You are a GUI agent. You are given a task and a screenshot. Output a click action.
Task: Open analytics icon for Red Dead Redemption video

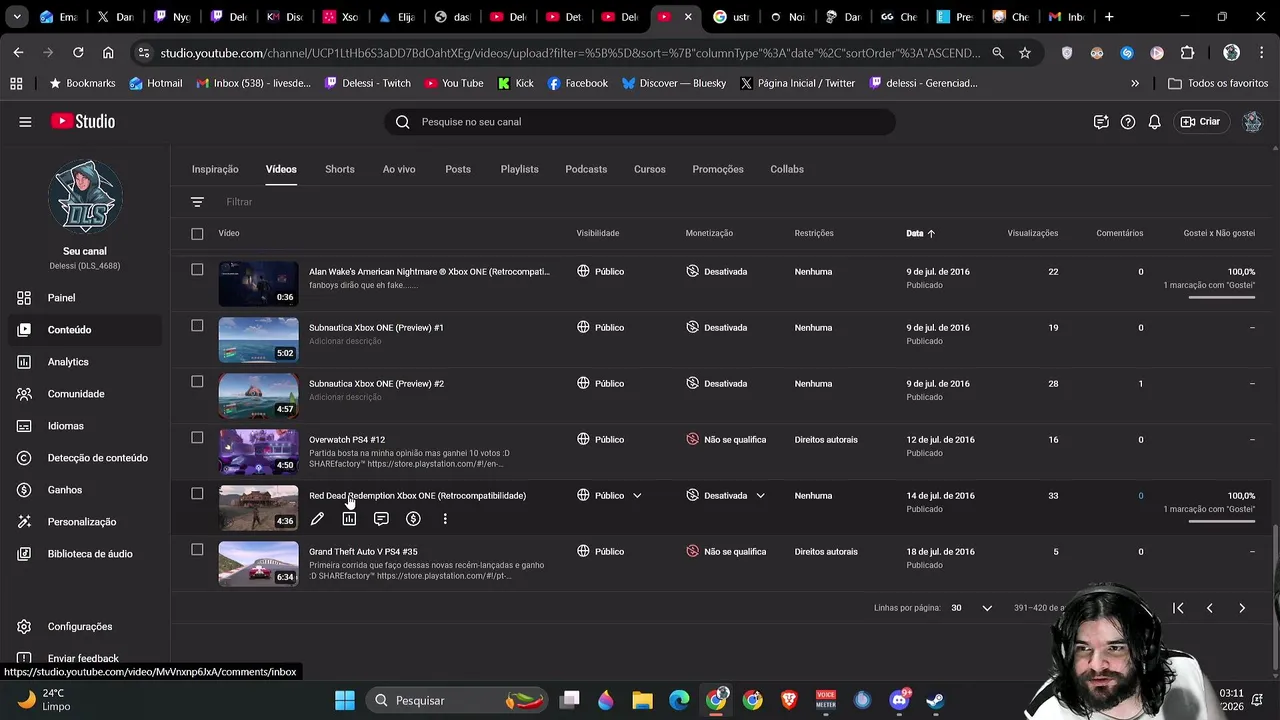coord(349,519)
